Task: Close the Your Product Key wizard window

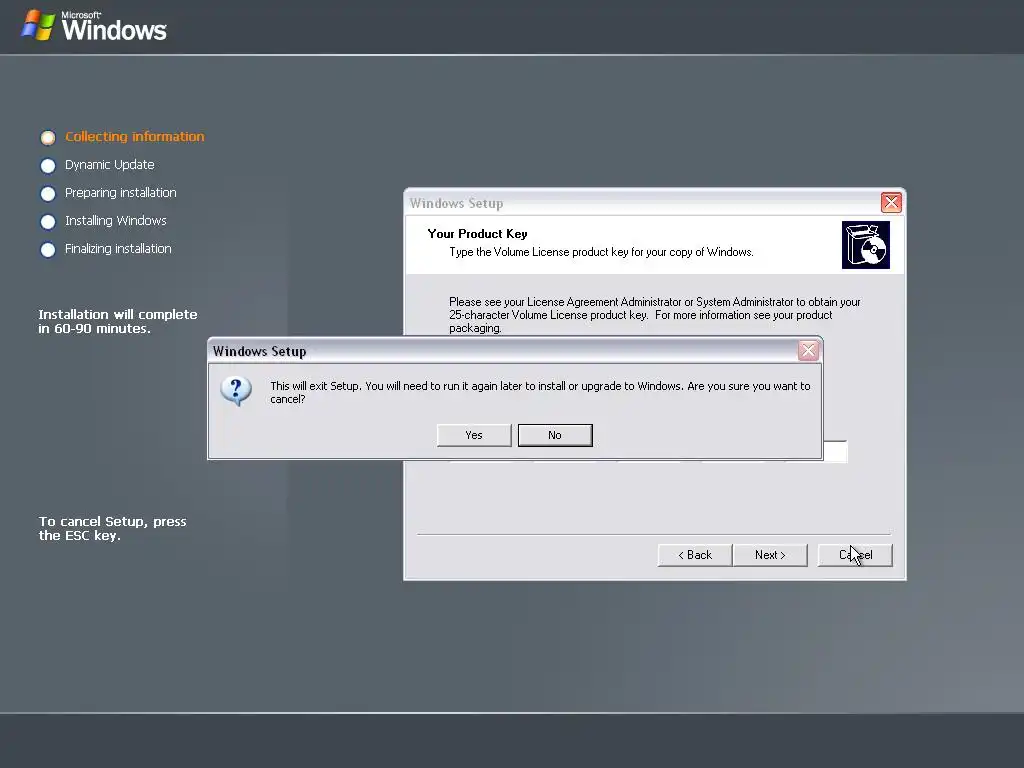Action: (891, 202)
